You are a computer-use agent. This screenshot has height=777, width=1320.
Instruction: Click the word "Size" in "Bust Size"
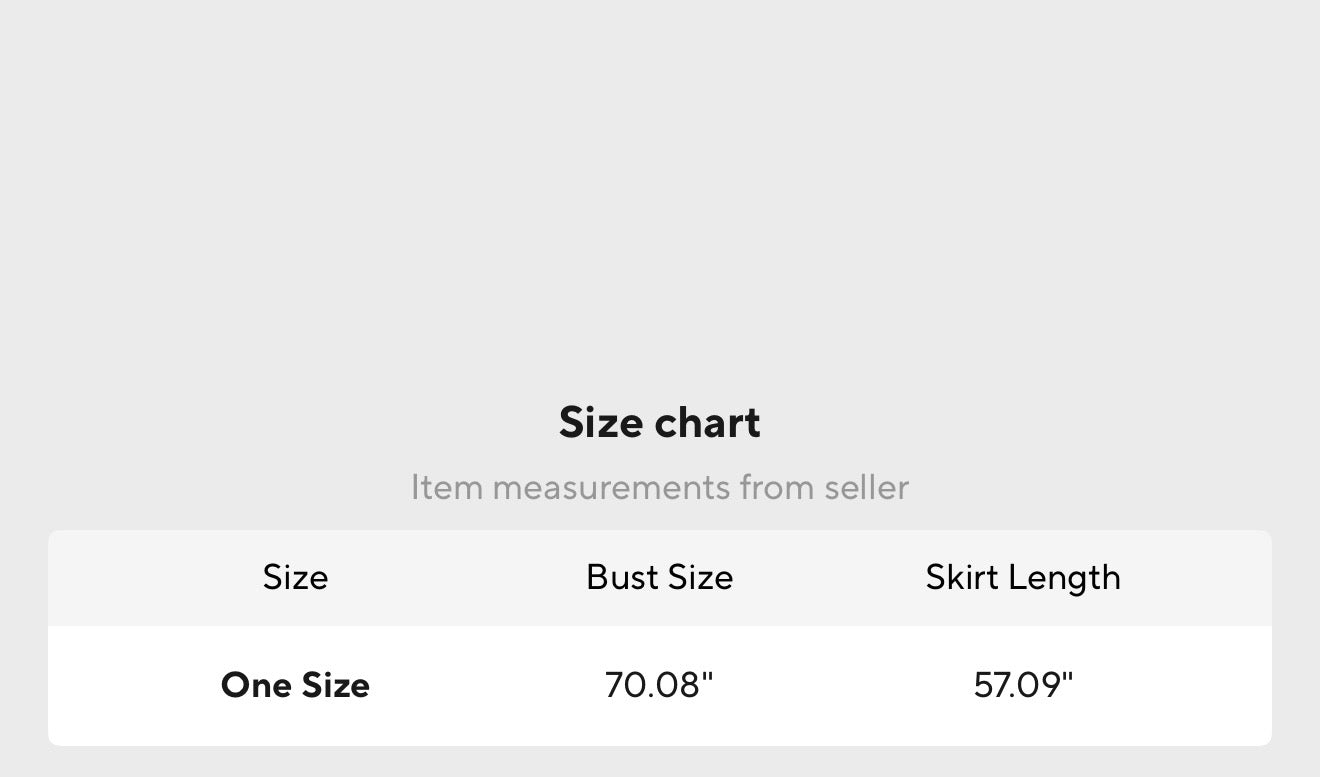tap(698, 577)
